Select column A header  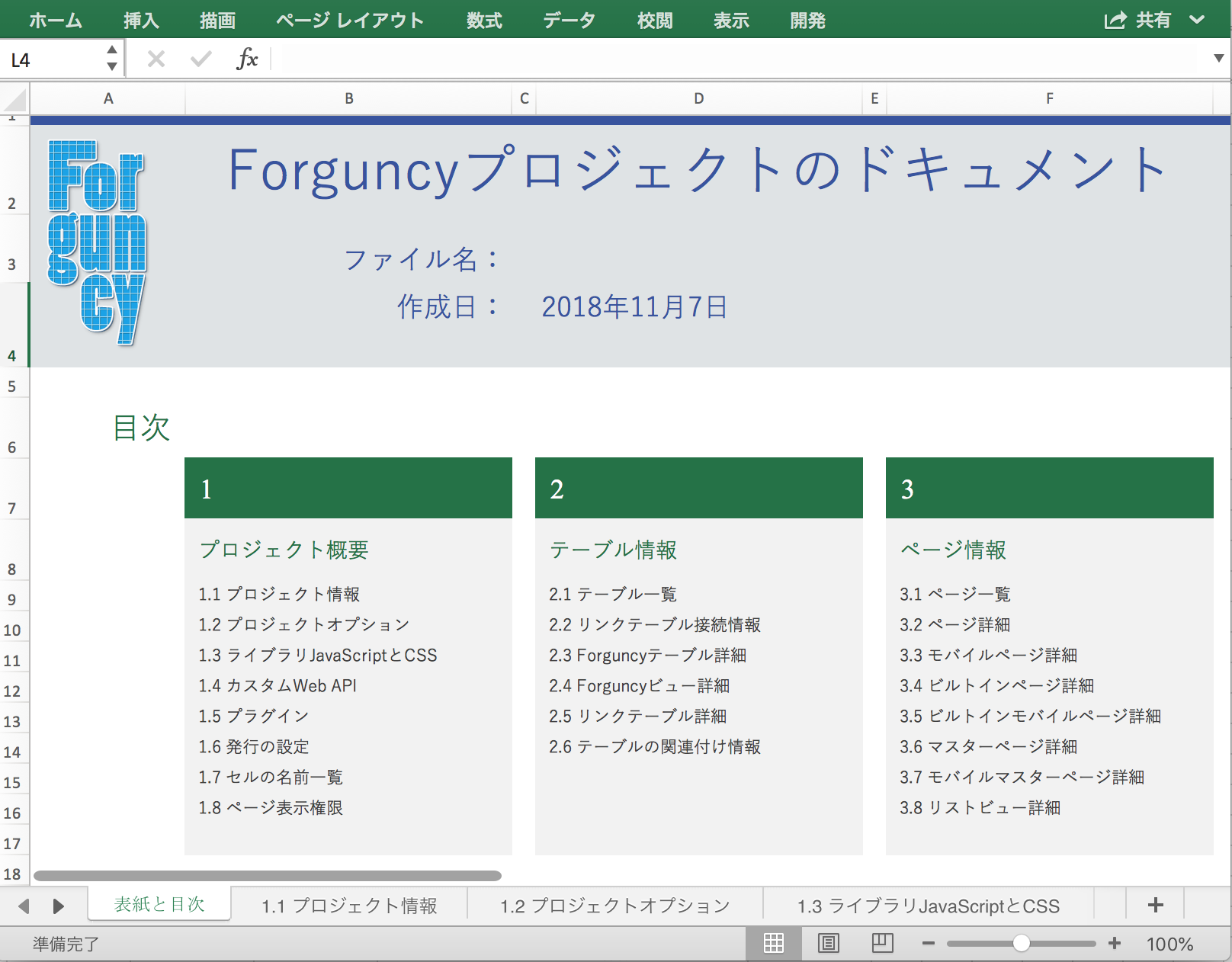tap(108, 98)
